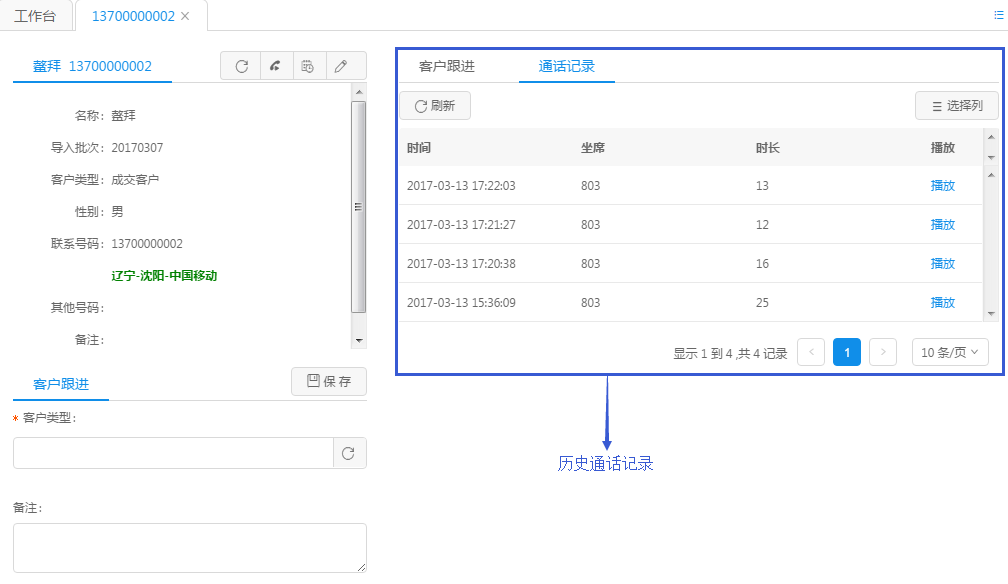Open the calendar schedule icon
Screen dimensions: 1008x584
coord(308,66)
